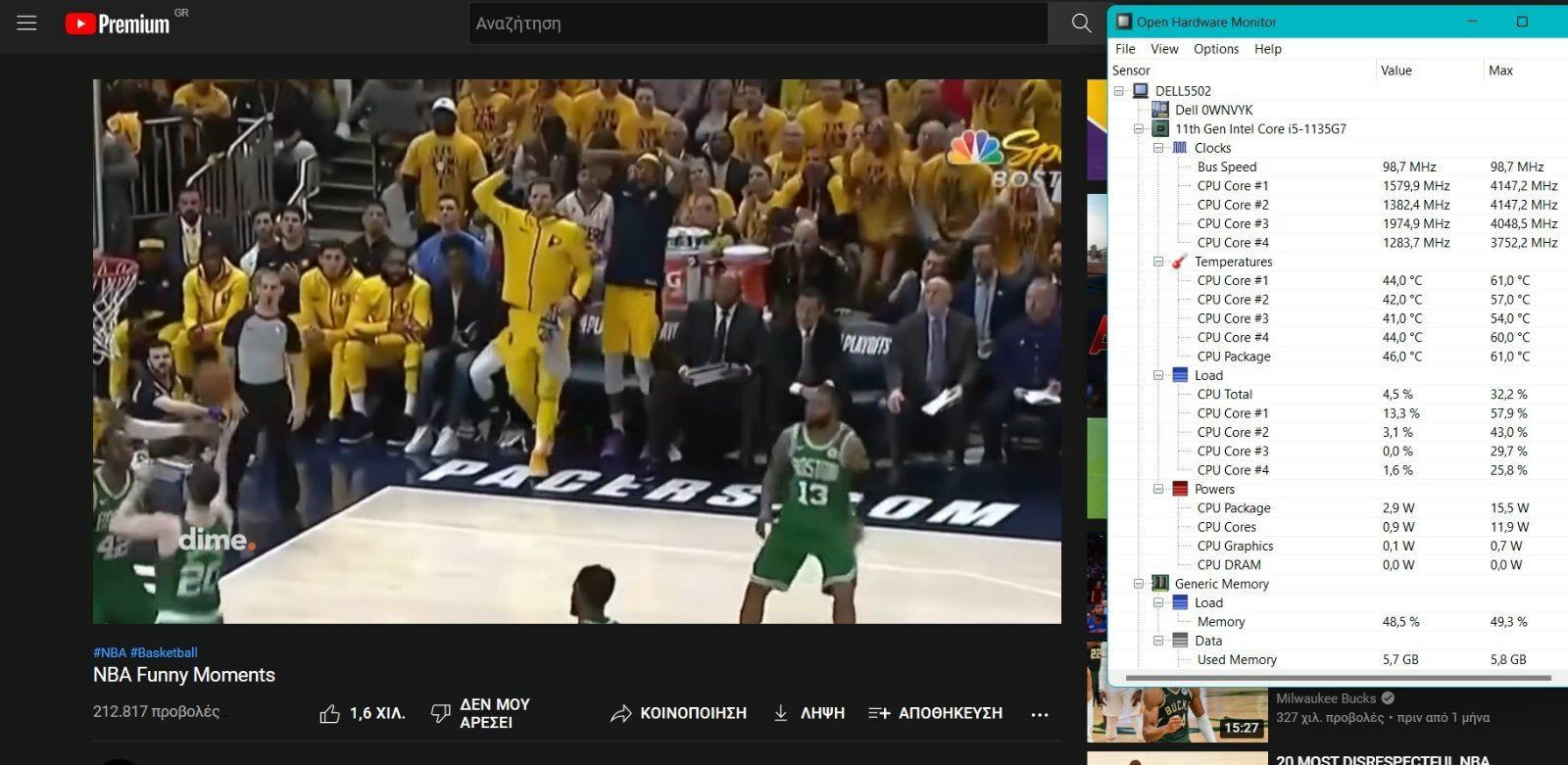Select CPU Core #1 clock row 1579,9 MHz
The image size is (1568, 765).
[x=1338, y=186]
